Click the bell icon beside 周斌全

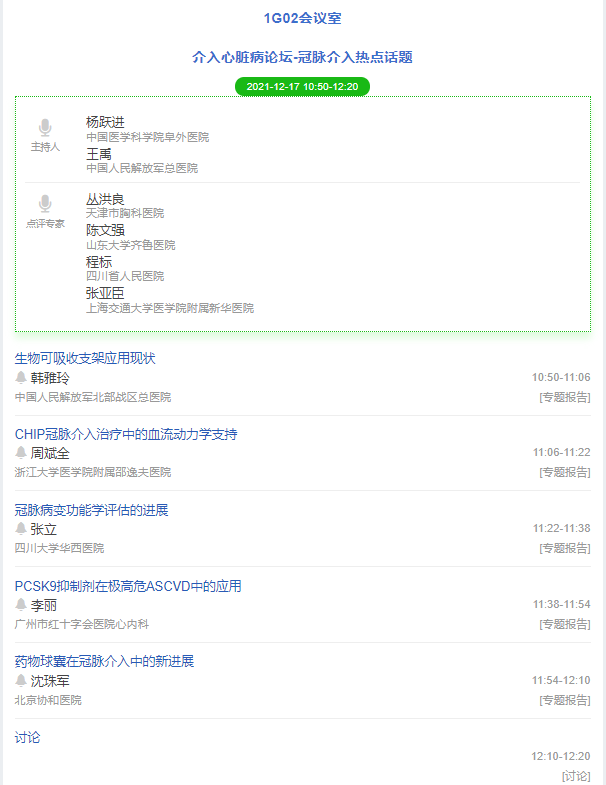(21, 453)
